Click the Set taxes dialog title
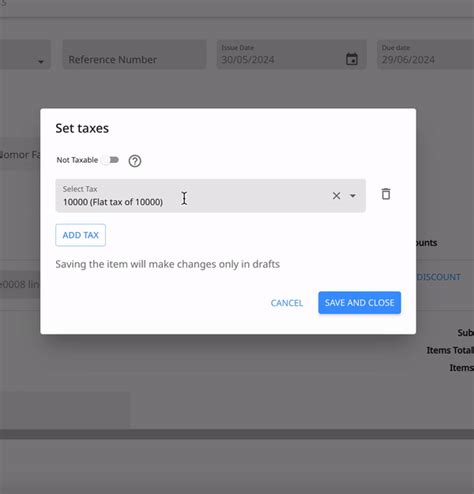This screenshot has width=474, height=494. [82, 128]
